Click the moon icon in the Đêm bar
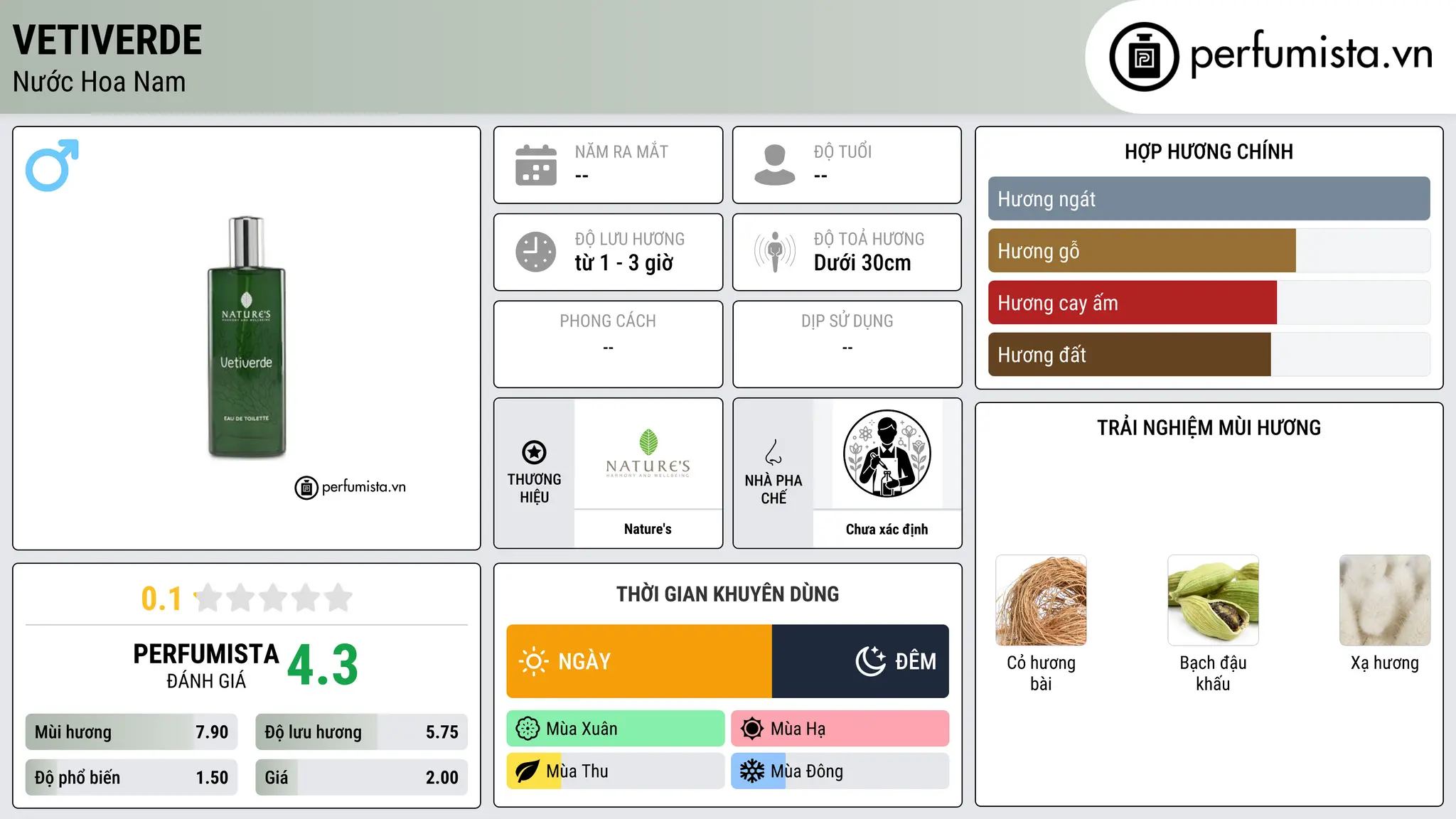 pos(871,661)
